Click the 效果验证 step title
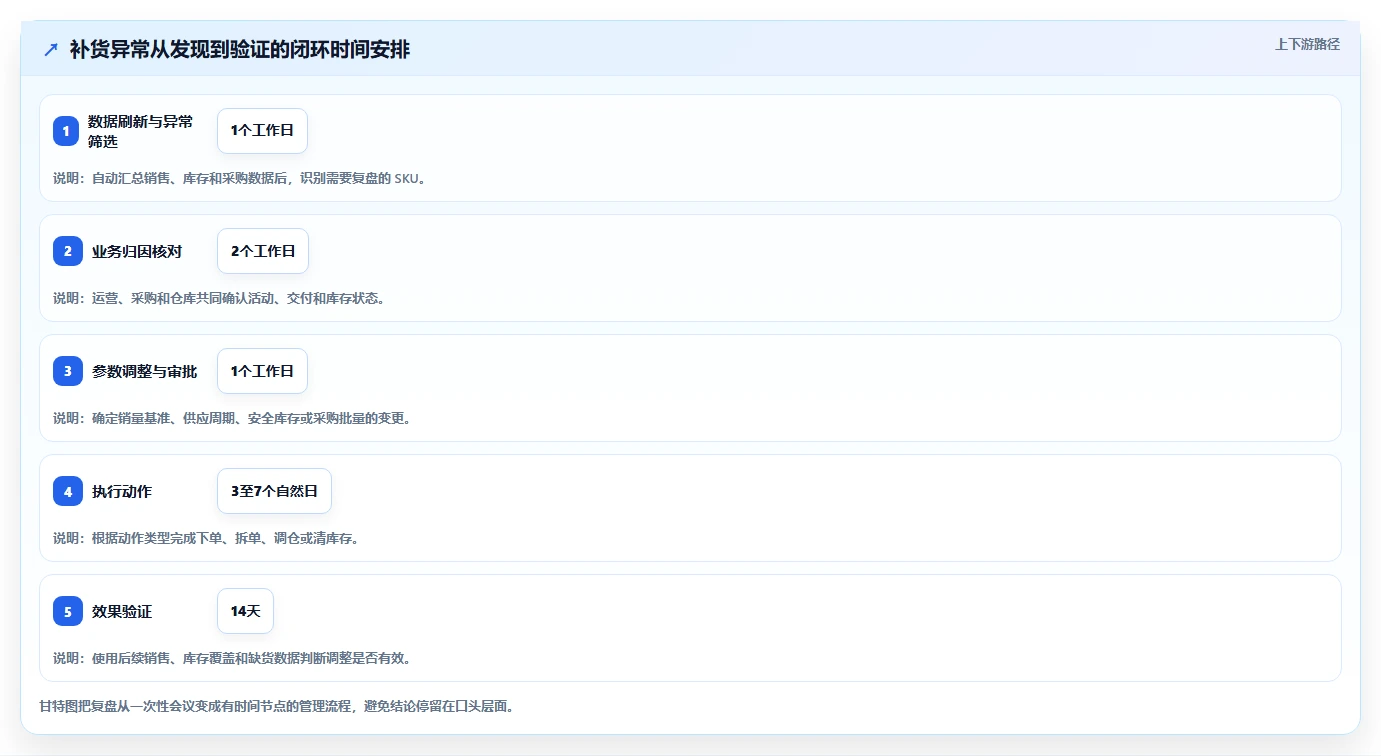The image size is (1381, 756). point(122,611)
